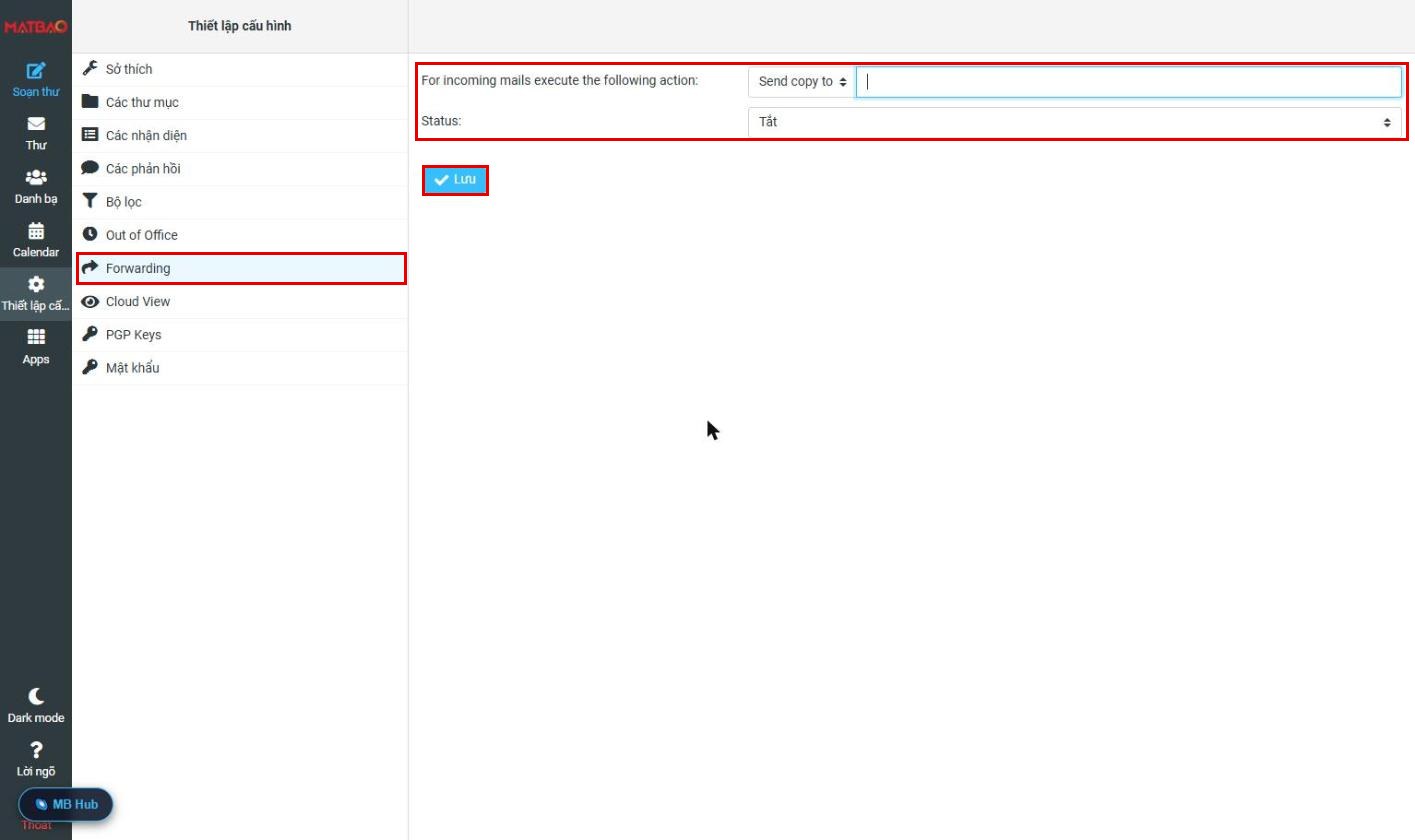Click the Các nhận diện list icon
Viewport: 1415px width, 840px height.
point(90,135)
